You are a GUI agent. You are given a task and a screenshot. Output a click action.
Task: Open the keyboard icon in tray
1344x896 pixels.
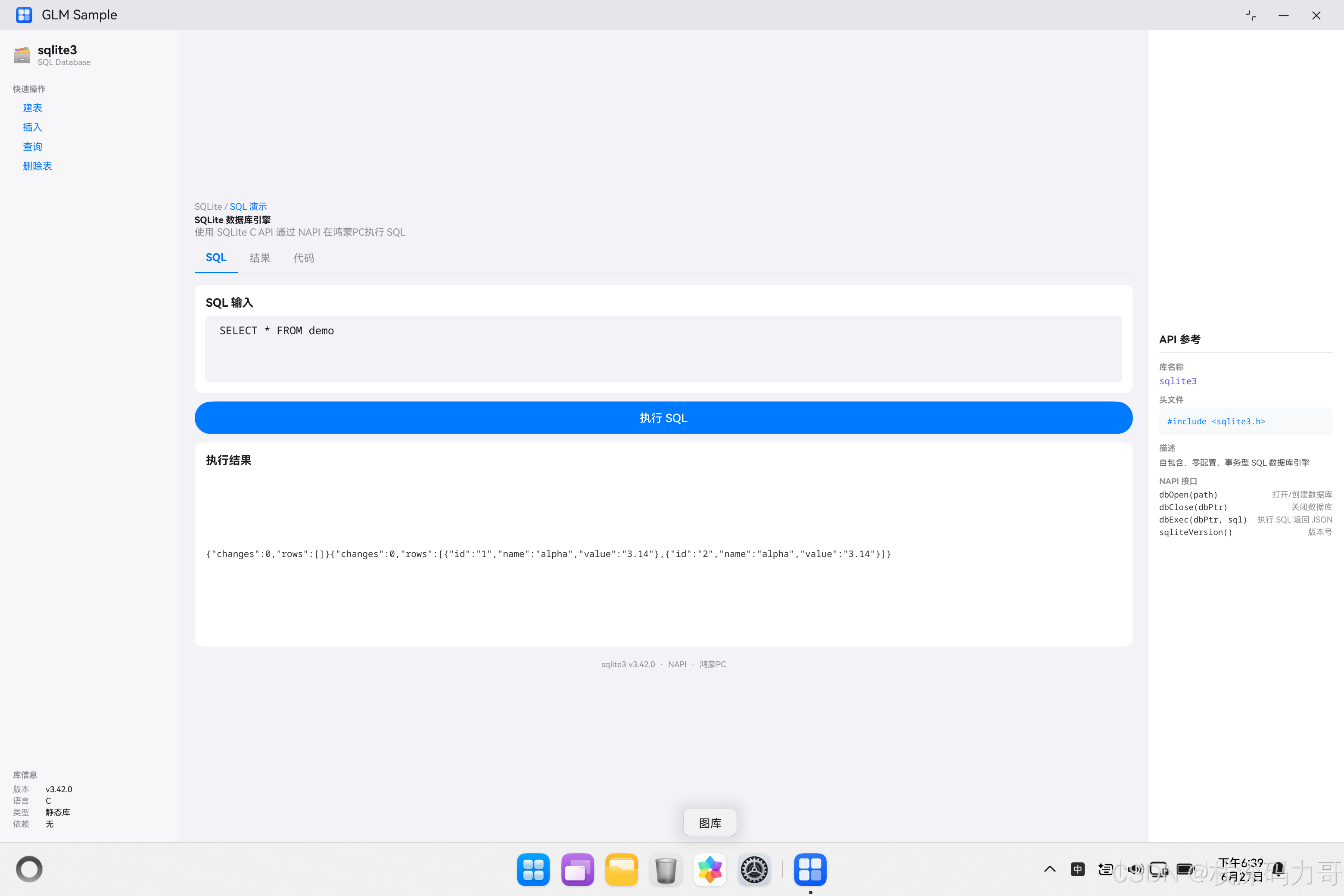click(1106, 869)
